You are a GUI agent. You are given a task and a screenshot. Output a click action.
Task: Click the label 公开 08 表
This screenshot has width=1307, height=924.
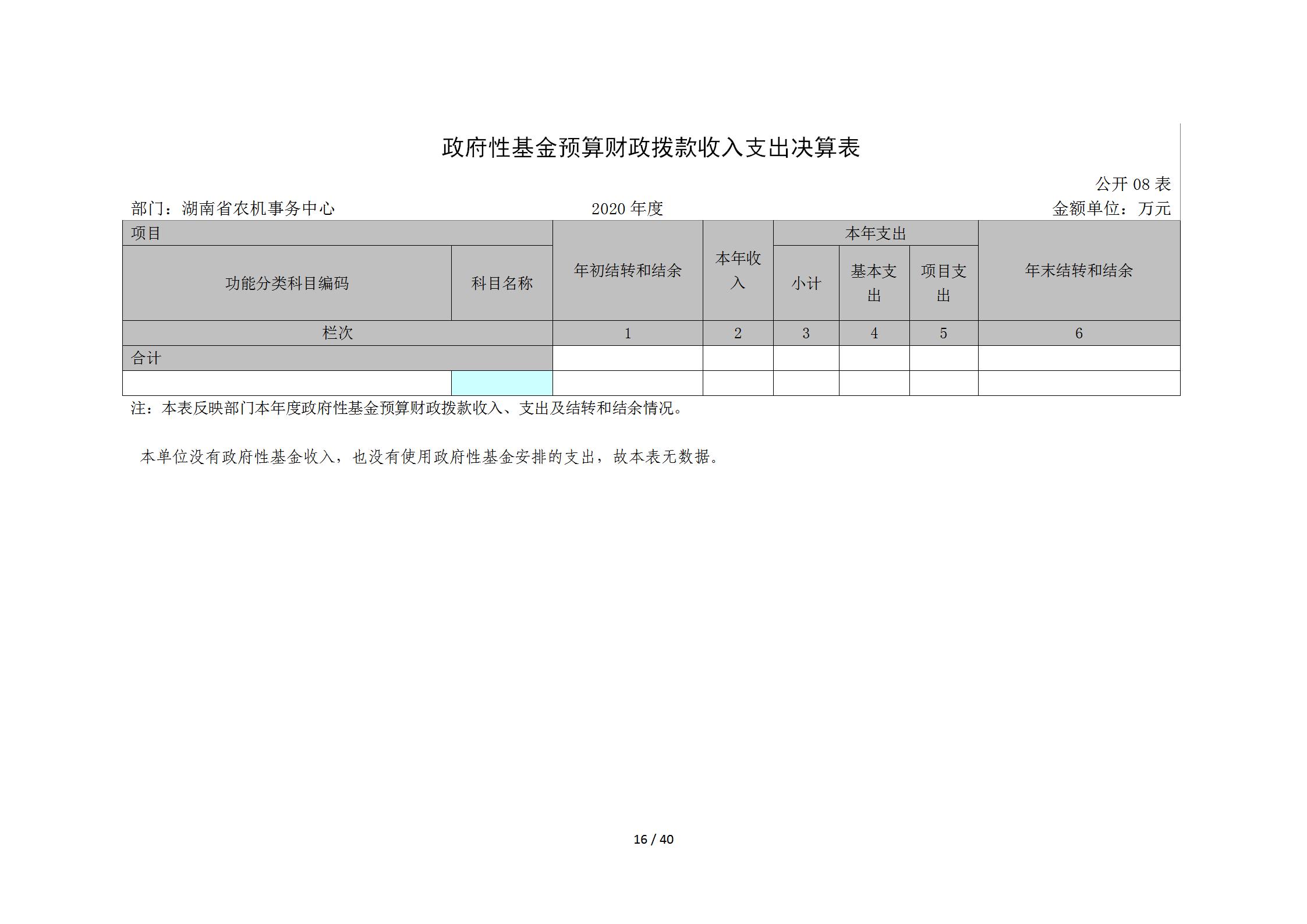(1133, 184)
